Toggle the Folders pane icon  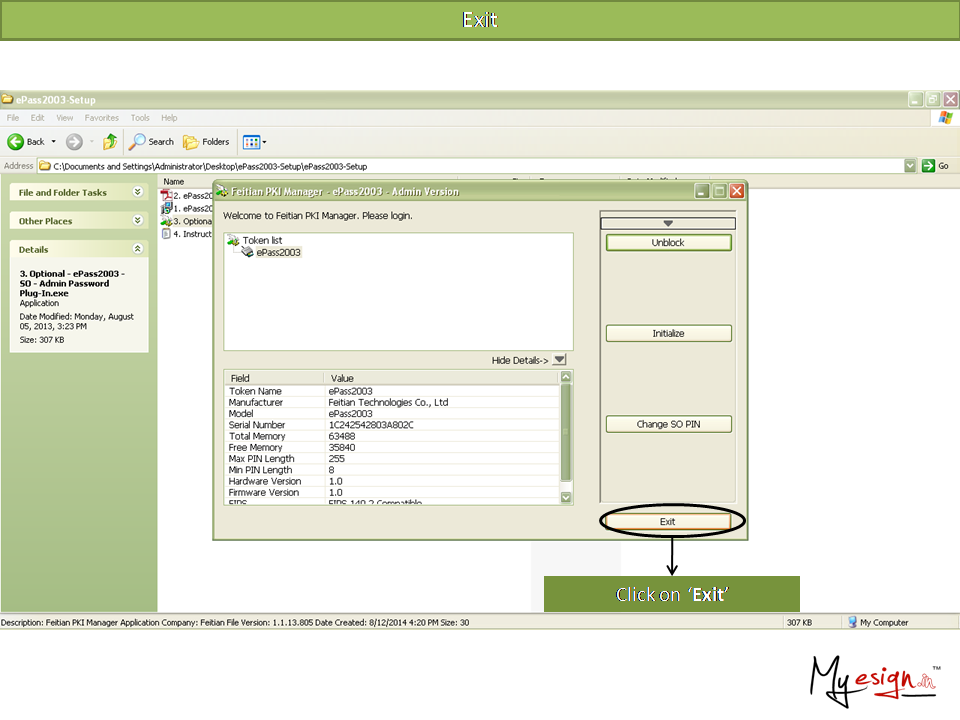point(191,142)
